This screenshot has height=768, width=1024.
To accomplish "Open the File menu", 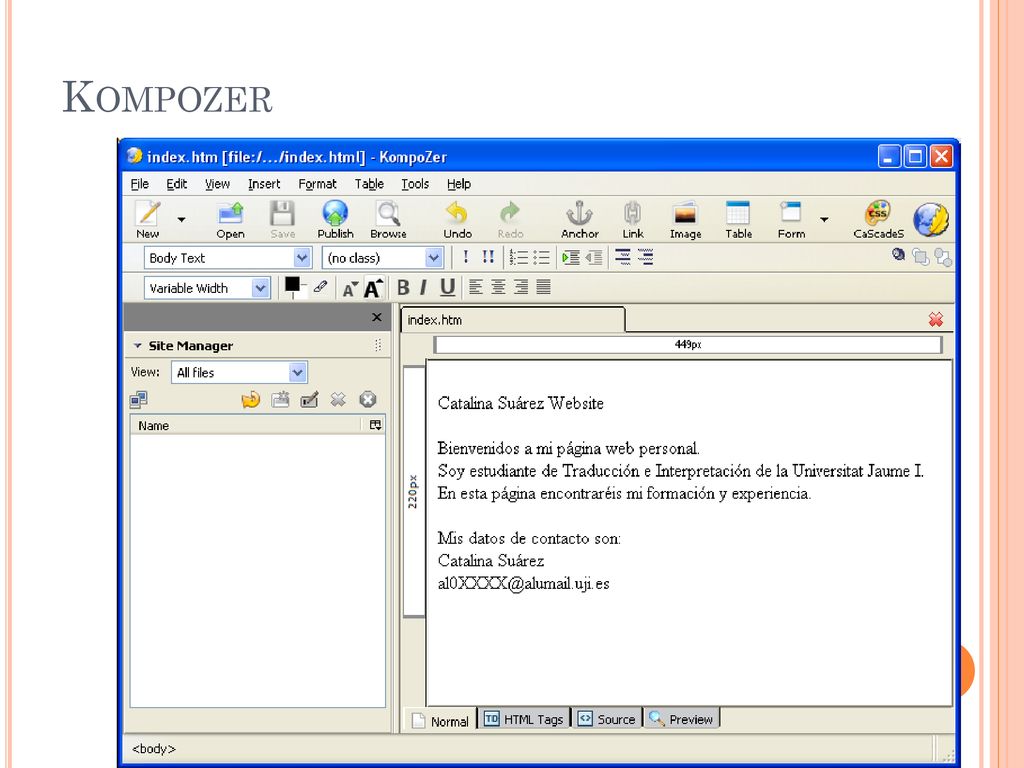I will click(x=140, y=184).
